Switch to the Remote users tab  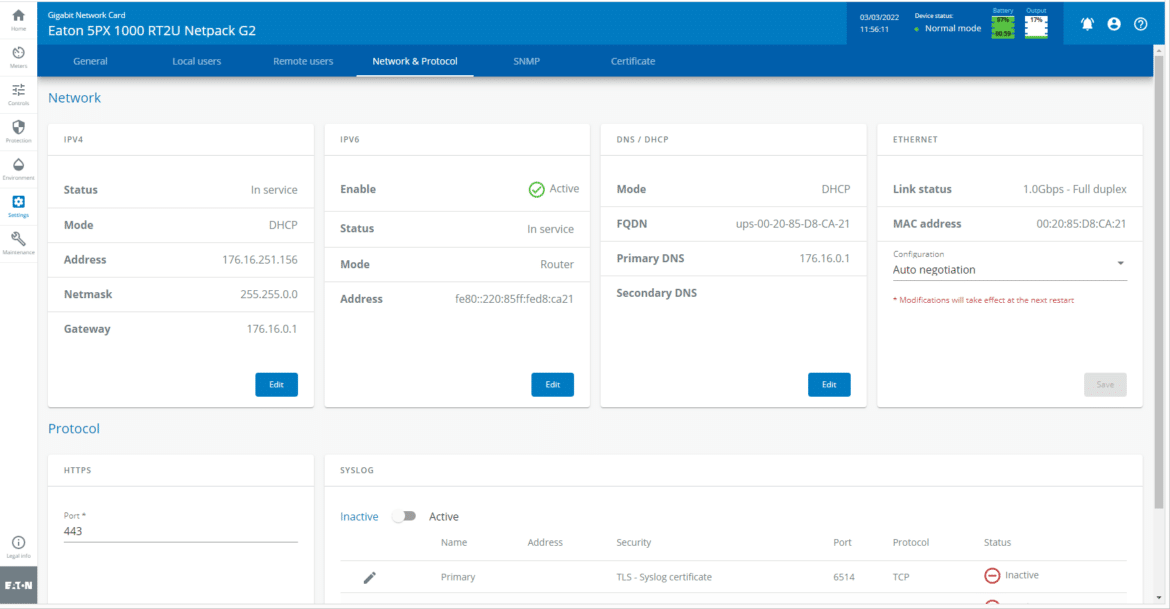(x=303, y=61)
